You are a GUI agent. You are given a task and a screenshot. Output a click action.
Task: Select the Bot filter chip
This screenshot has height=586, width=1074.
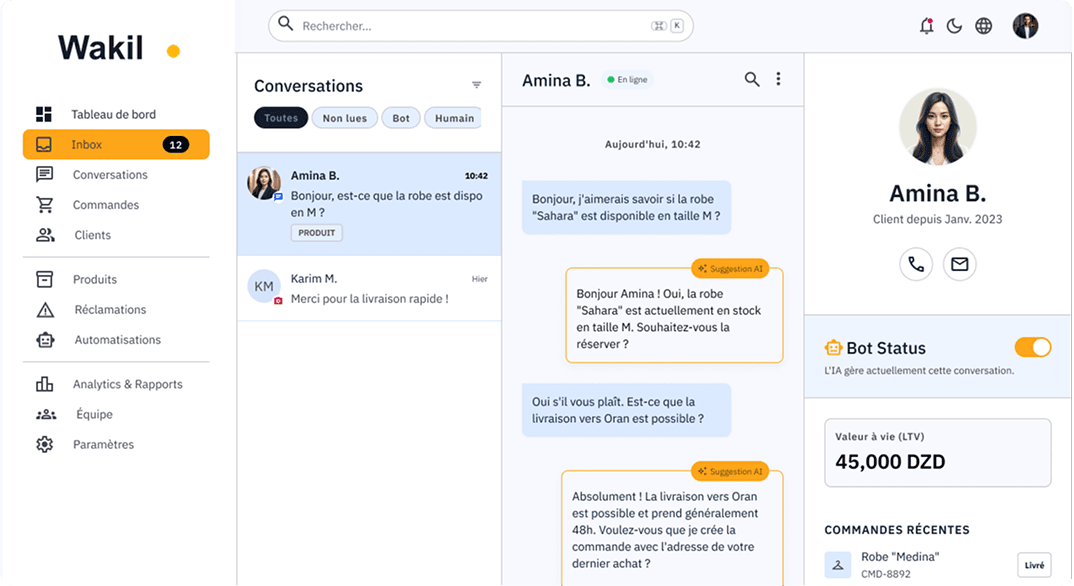pos(401,118)
